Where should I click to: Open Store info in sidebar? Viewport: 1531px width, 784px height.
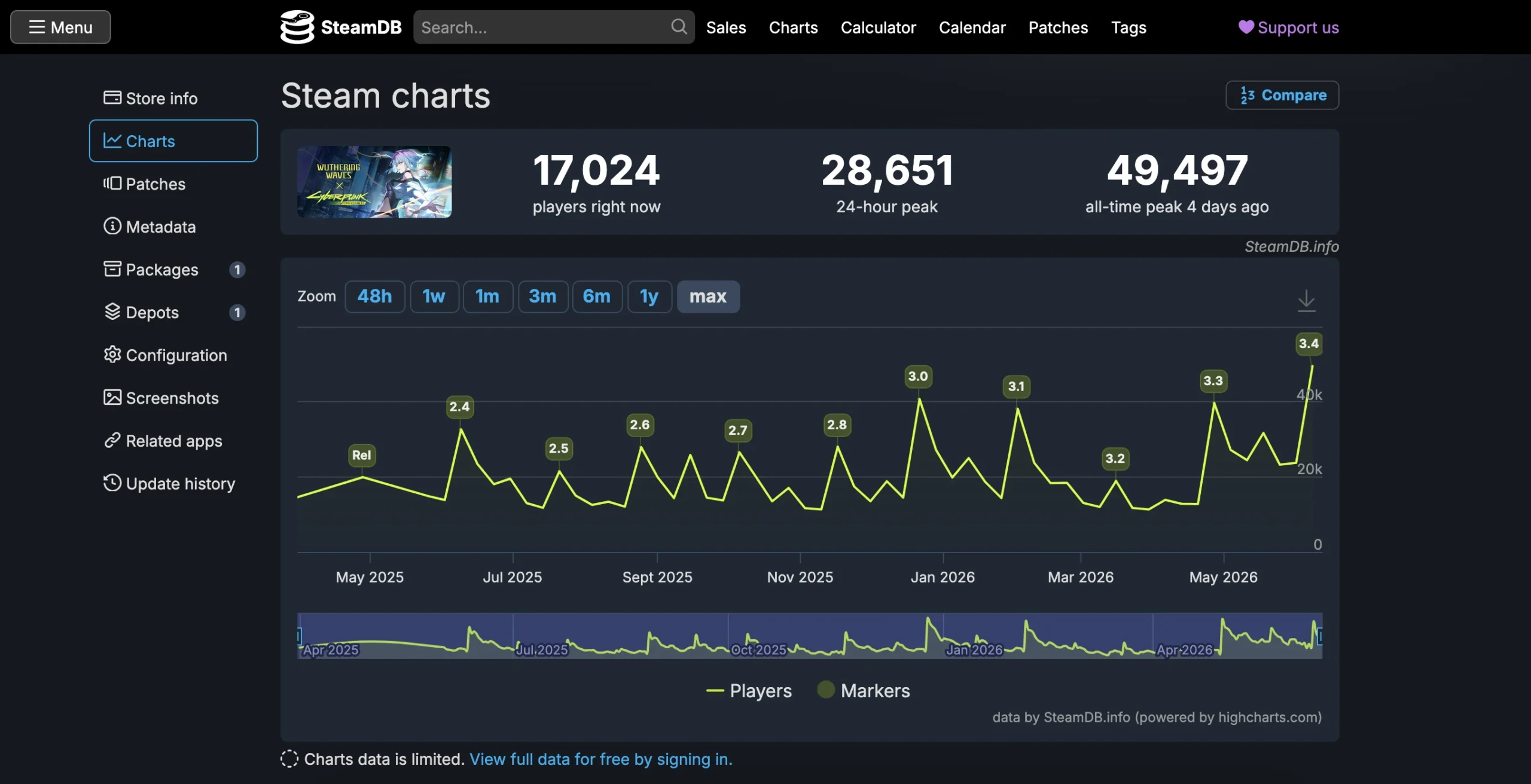click(173, 98)
